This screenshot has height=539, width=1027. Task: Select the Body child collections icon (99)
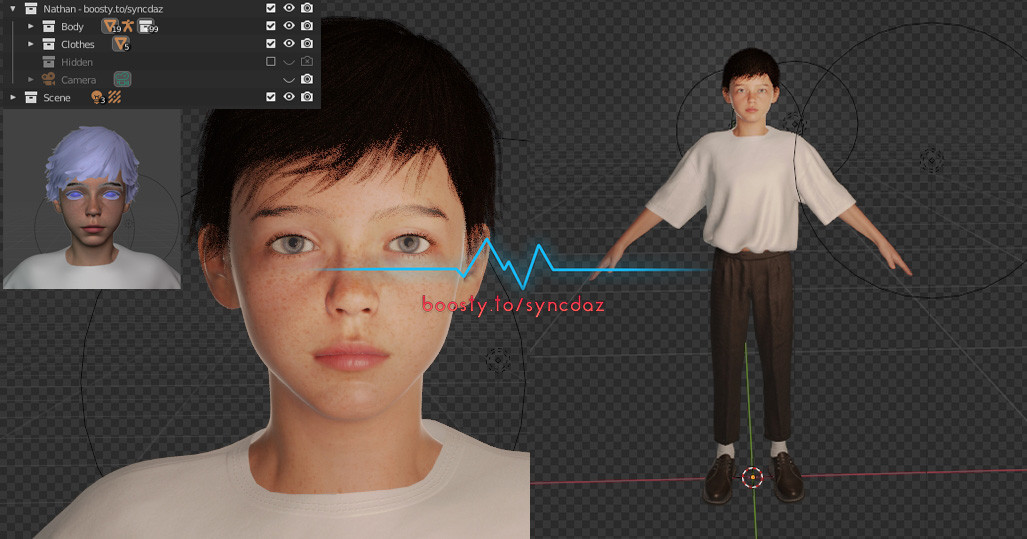(147, 26)
